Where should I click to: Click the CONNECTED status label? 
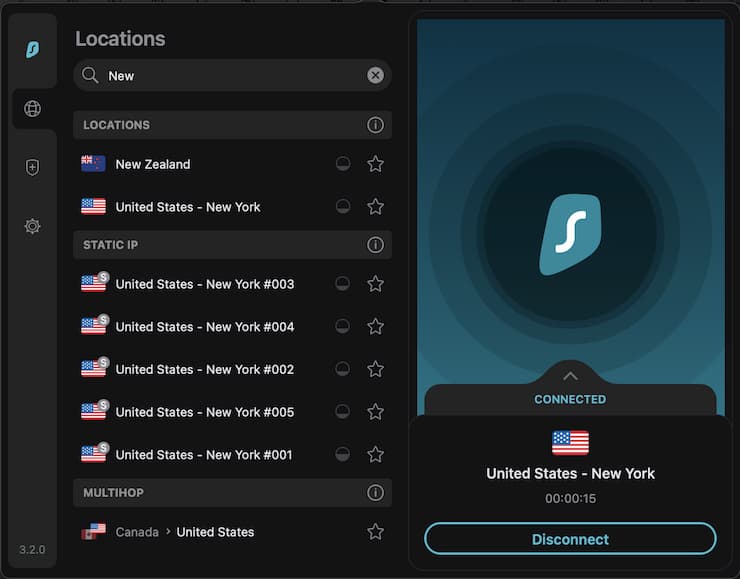pos(570,399)
